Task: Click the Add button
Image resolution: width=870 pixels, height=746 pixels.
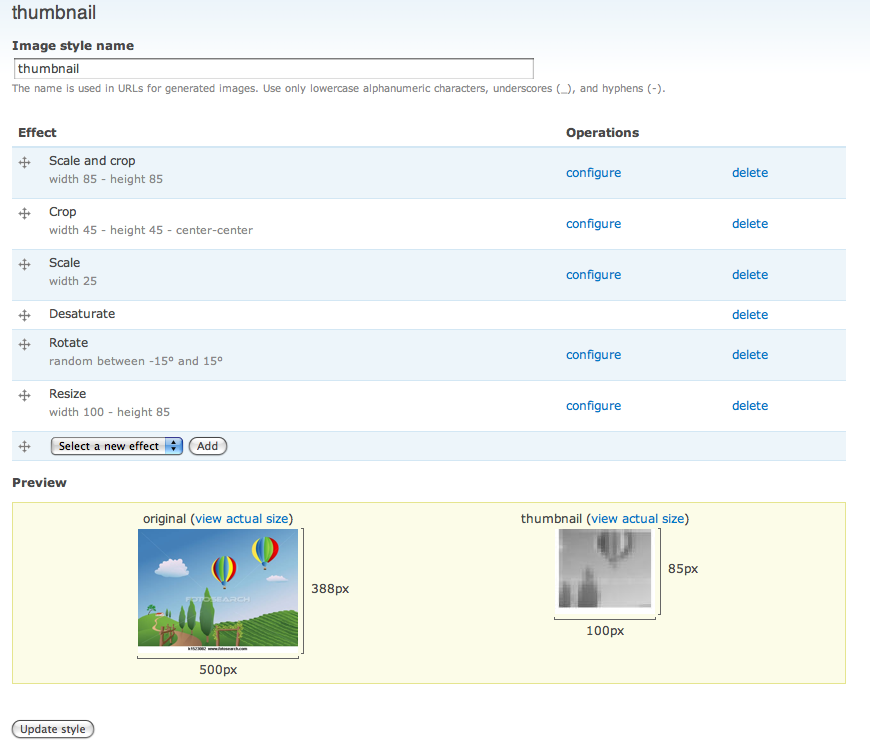Action: tap(207, 445)
